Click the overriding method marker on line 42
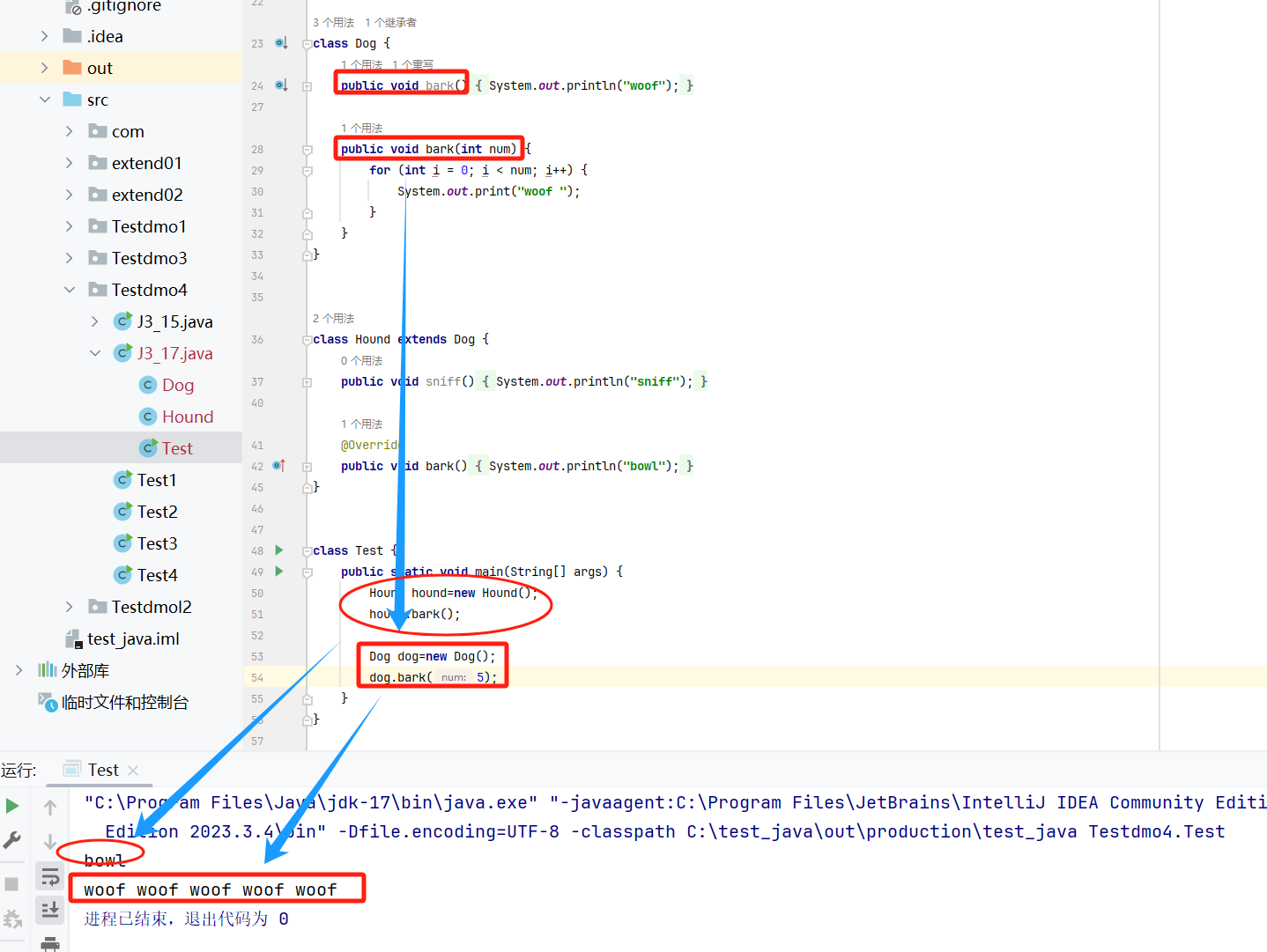This screenshot has height=952, width=1267. [x=279, y=465]
